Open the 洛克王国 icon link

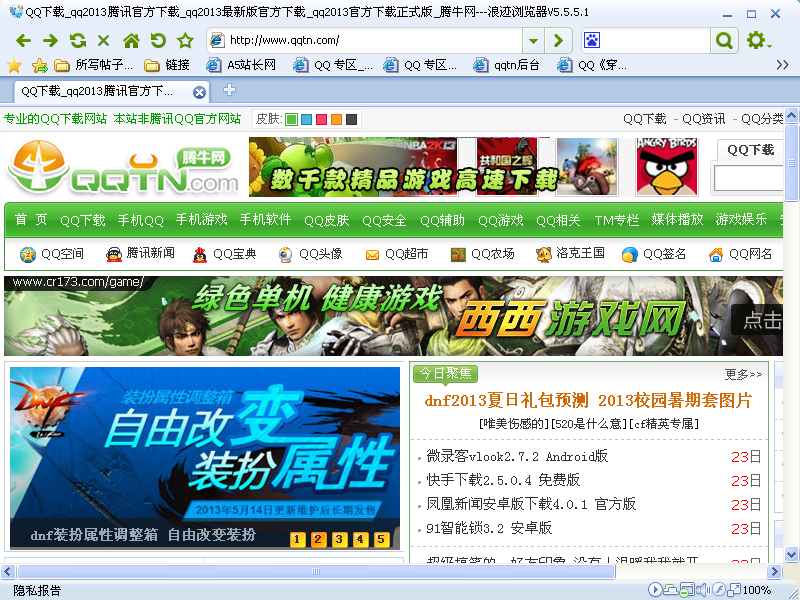tap(570, 254)
